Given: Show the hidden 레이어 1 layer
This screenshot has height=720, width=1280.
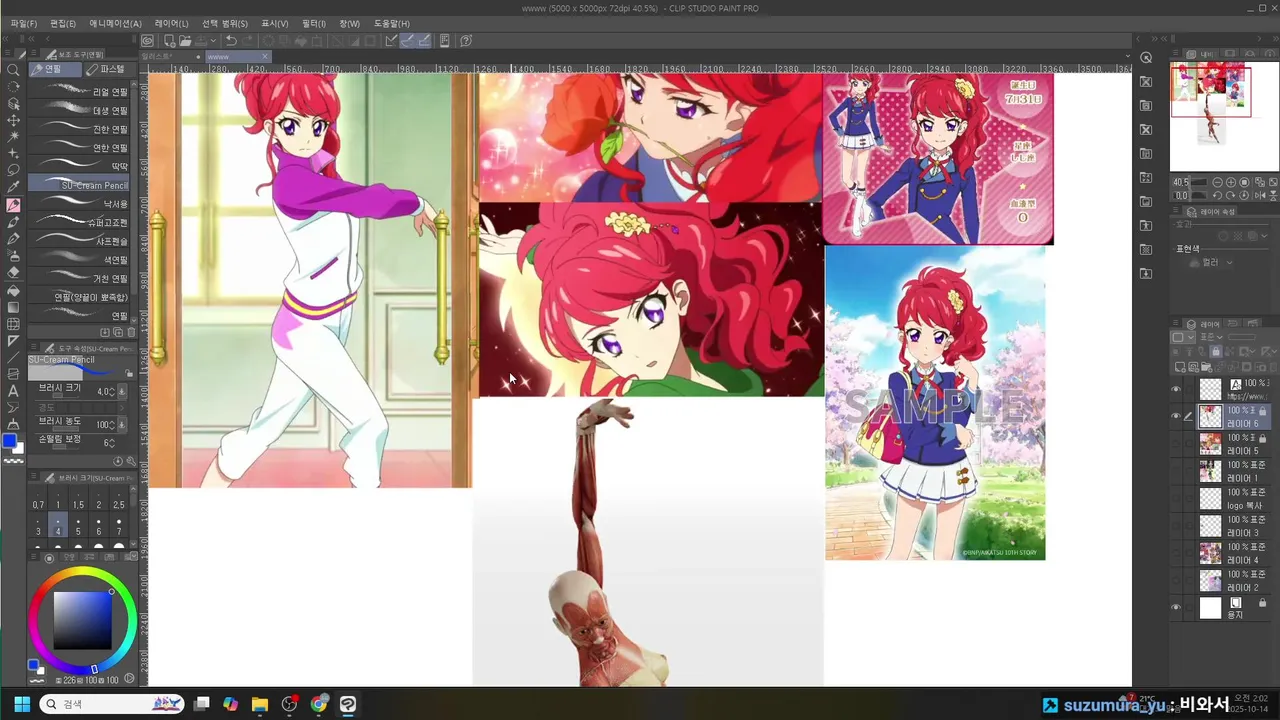Looking at the screenshot, I should point(1176,471).
